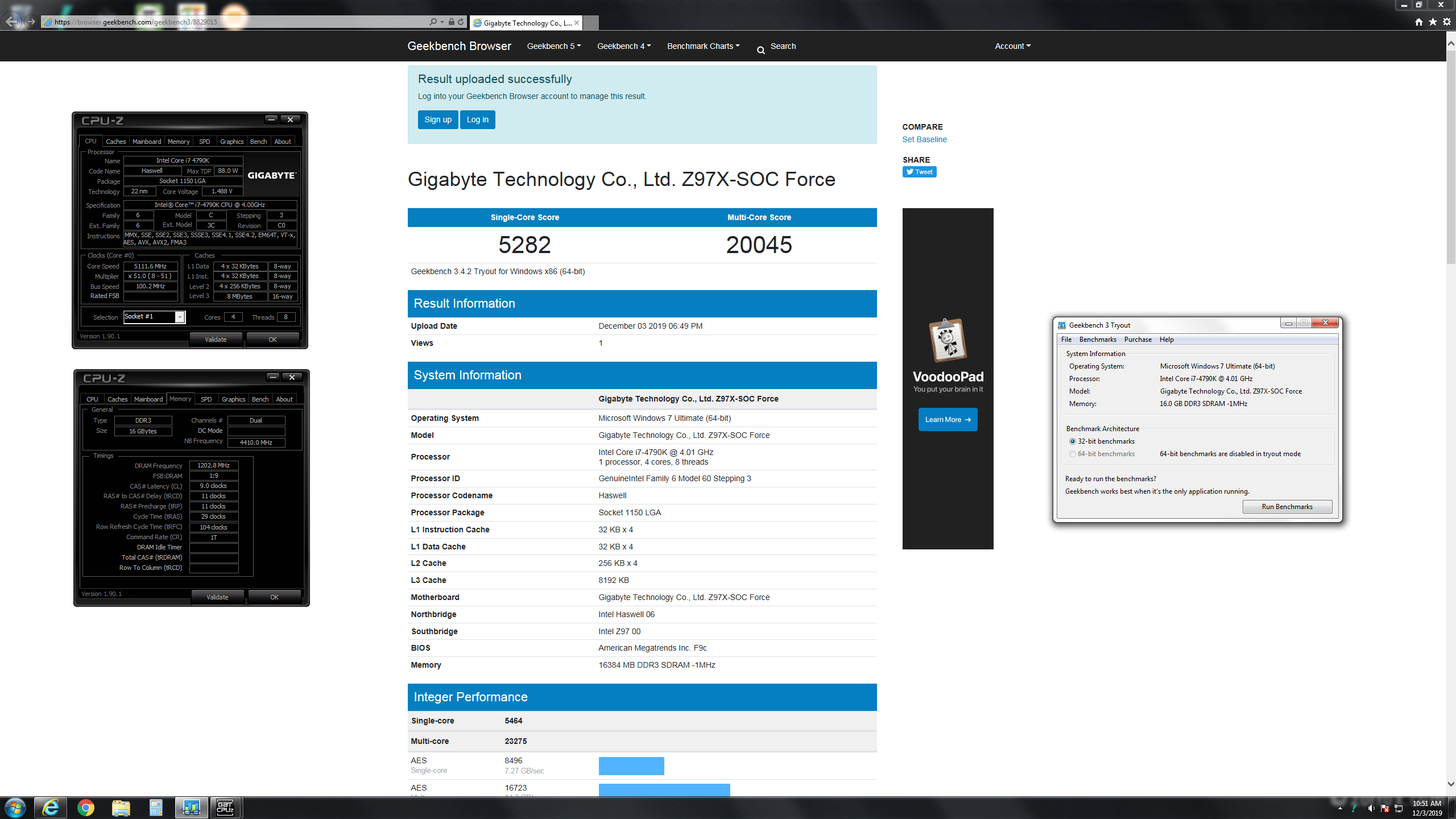Image resolution: width=1456 pixels, height=819 pixels.
Task: Select the 64-bit benchmarks radio button
Action: point(1073,454)
